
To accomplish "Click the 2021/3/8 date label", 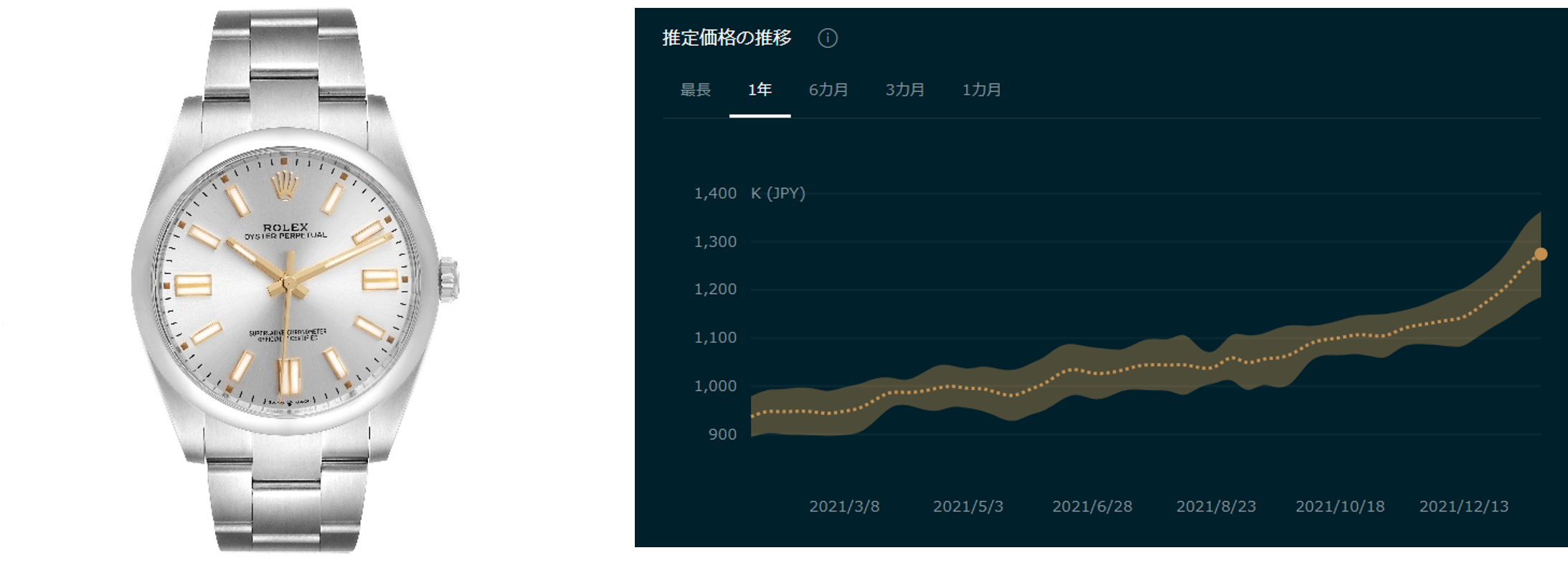I will (844, 506).
